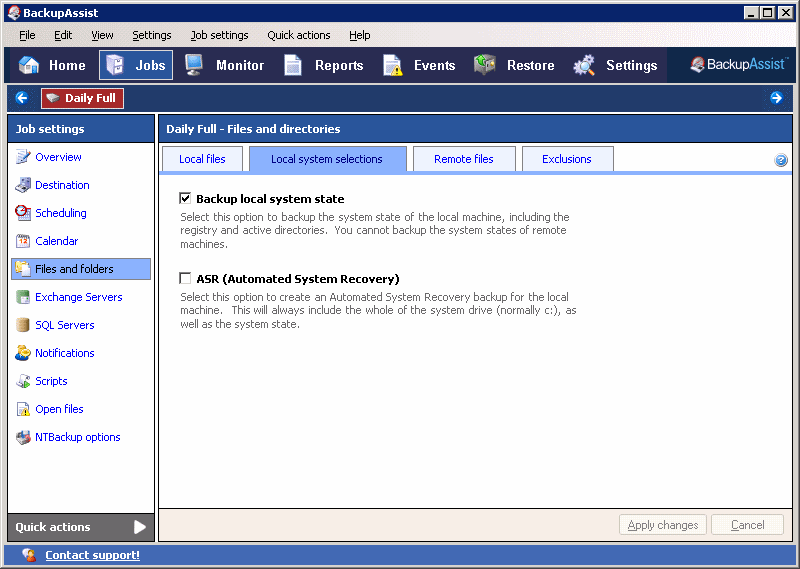Click the Files and folders icon
This screenshot has height=569, width=800.
tap(23, 268)
